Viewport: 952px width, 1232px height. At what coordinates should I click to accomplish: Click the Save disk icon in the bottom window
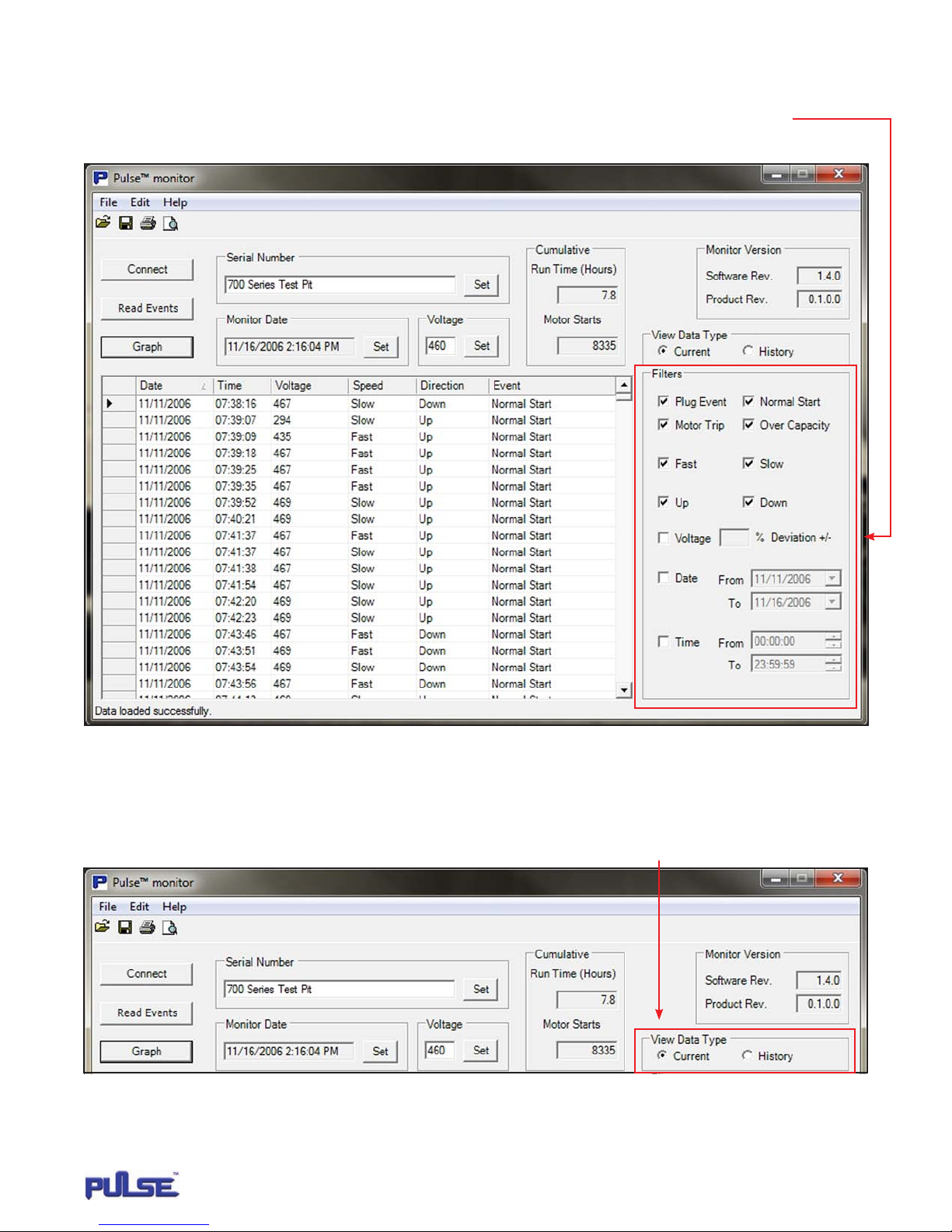pos(124,927)
